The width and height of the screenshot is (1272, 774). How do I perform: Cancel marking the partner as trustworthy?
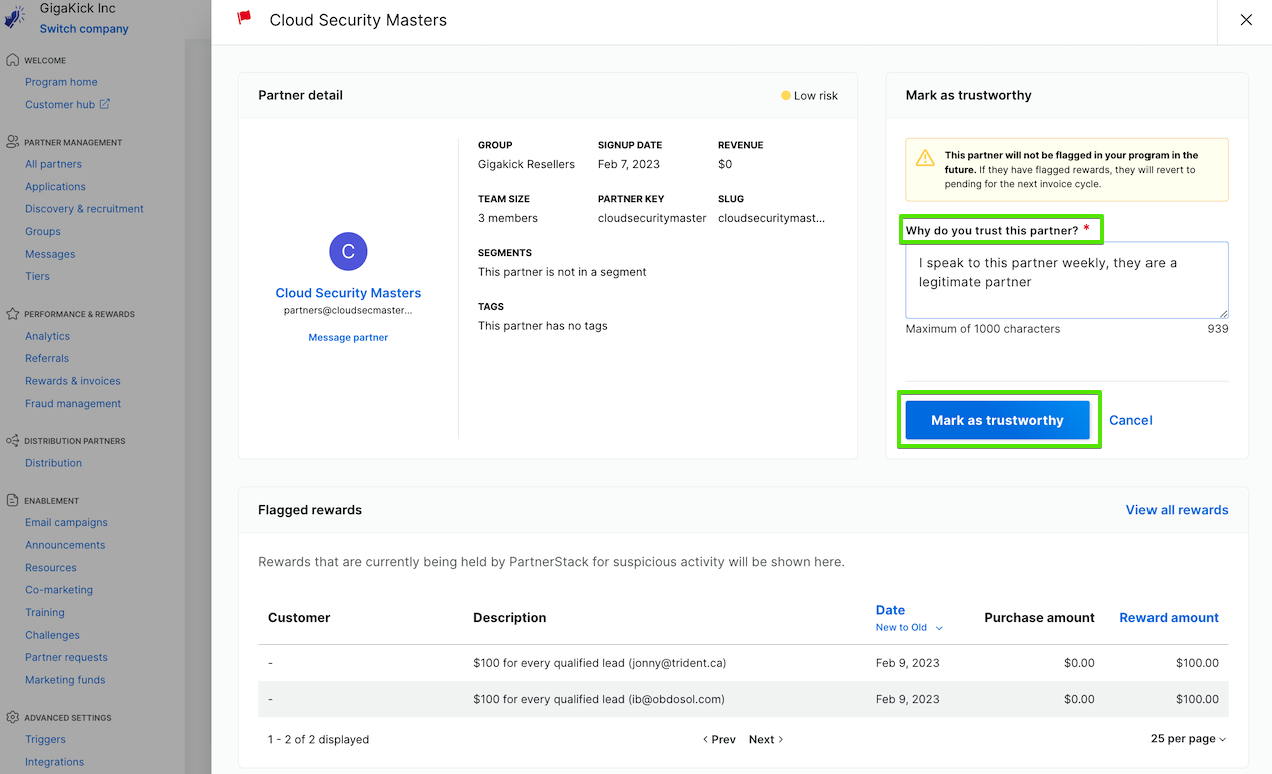tap(1130, 420)
